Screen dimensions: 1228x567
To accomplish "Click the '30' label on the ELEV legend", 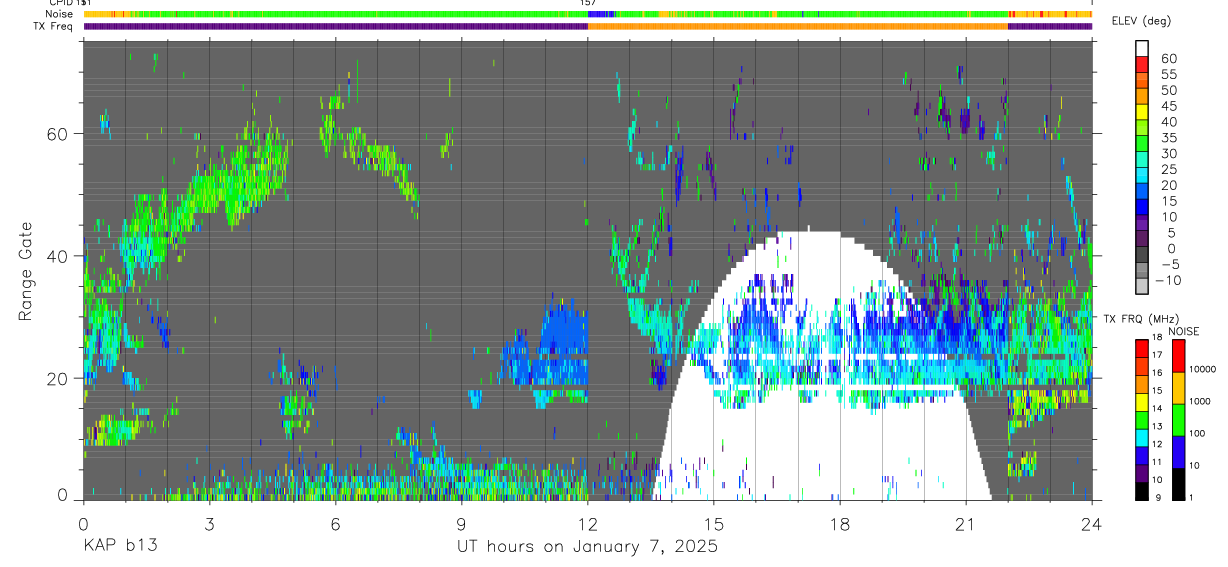I will (1167, 153).
